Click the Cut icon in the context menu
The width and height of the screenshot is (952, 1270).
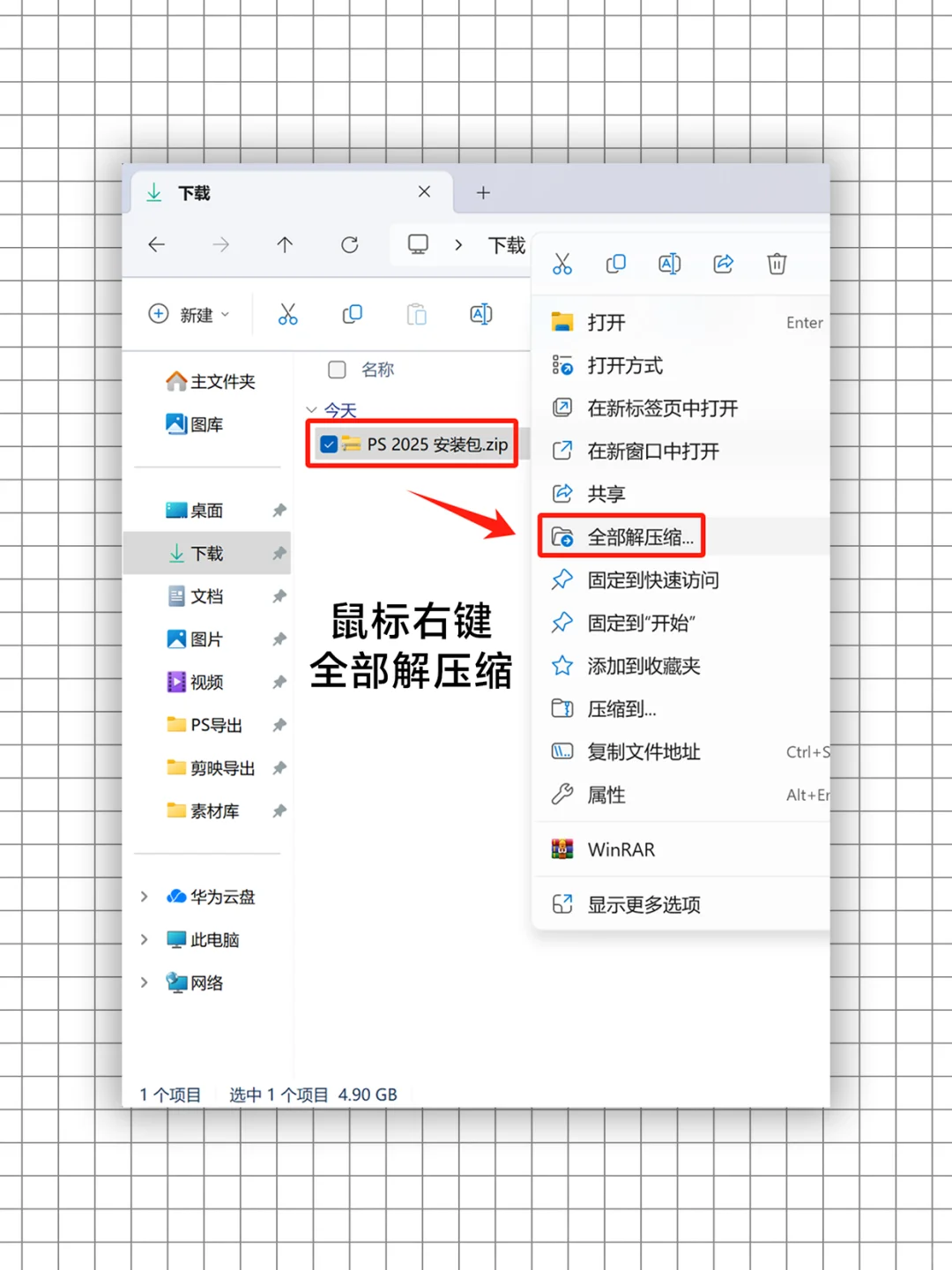[563, 263]
